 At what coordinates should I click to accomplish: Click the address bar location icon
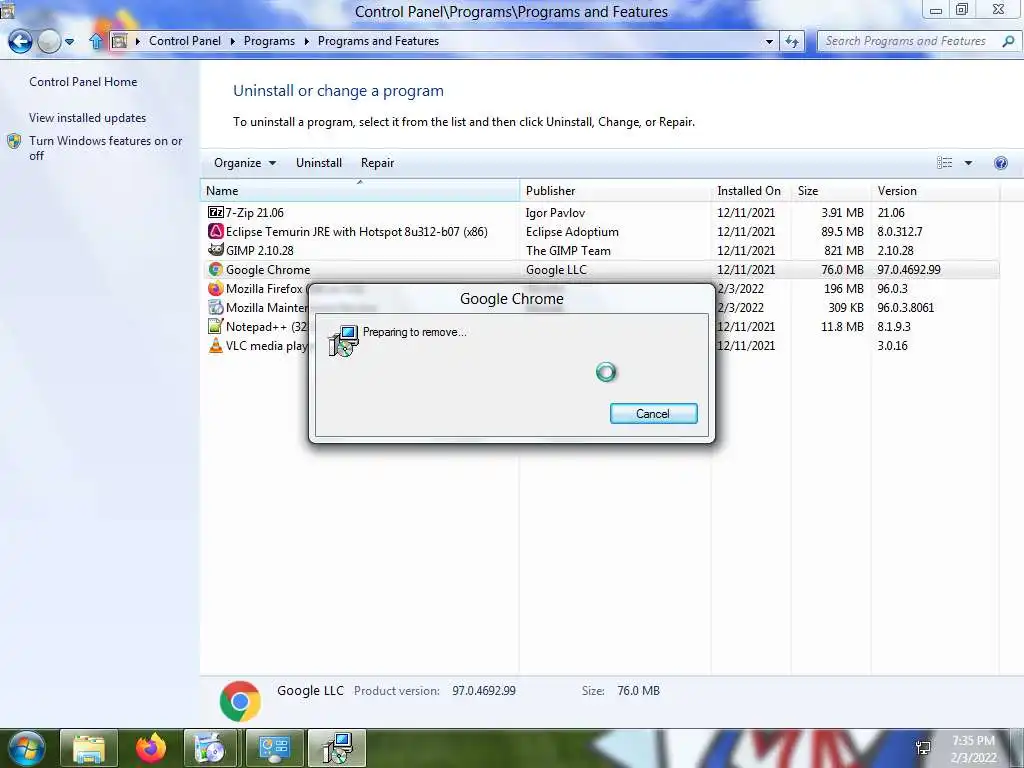point(119,41)
